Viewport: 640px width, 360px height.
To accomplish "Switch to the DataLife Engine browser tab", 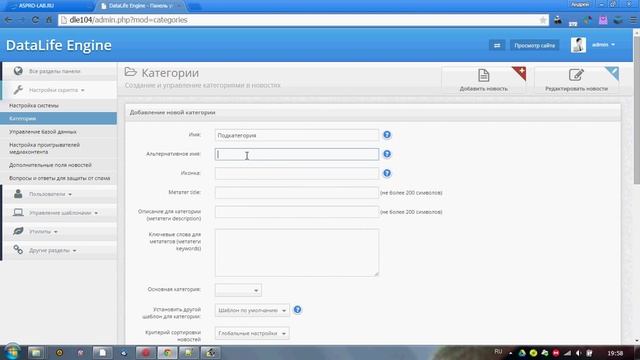I will point(140,6).
